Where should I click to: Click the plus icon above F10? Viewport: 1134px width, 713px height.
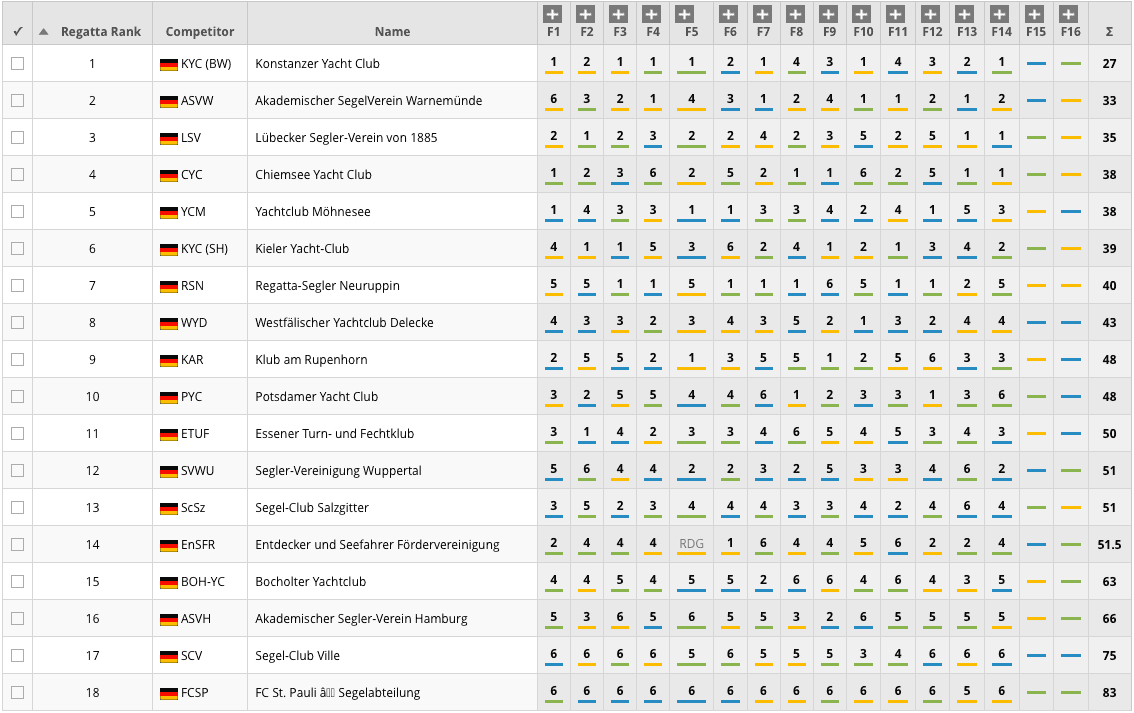(x=861, y=14)
